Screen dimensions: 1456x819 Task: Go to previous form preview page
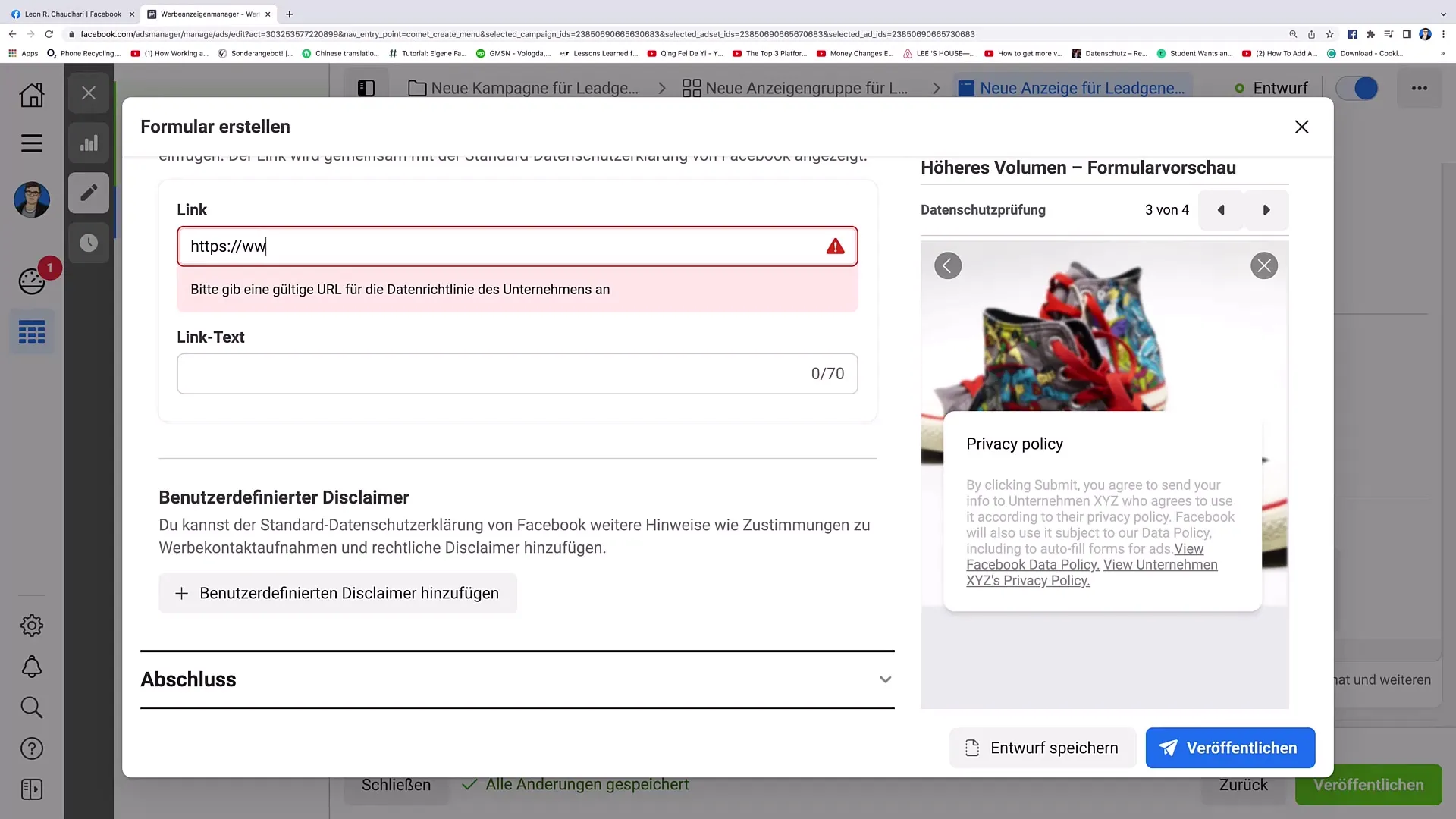pyautogui.click(x=1221, y=210)
